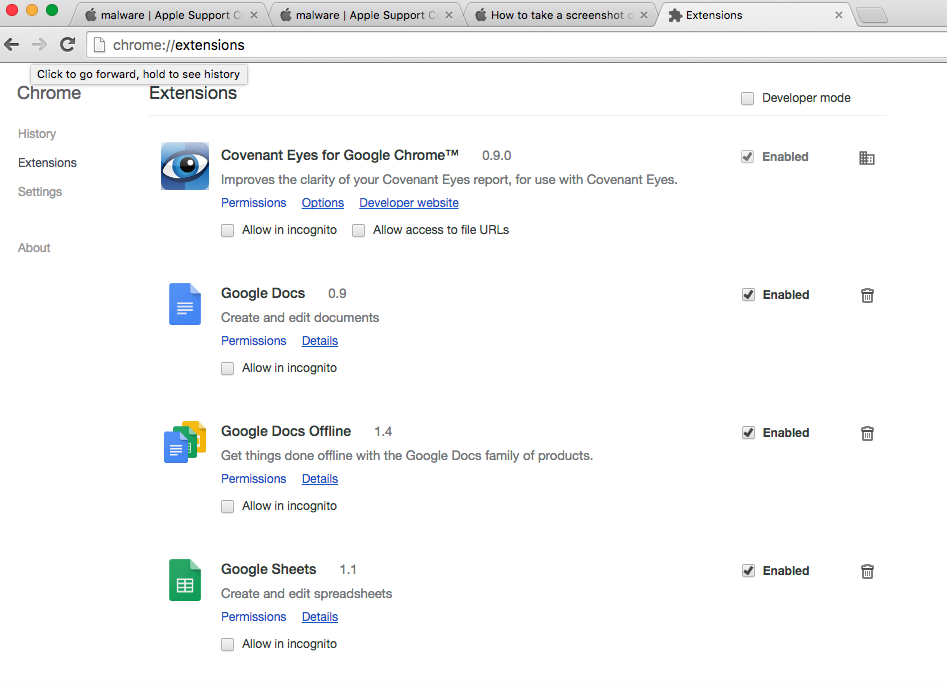Screen dimensions: 947x684
Task: Close the first malware Apple Support tab
Action: tap(254, 15)
